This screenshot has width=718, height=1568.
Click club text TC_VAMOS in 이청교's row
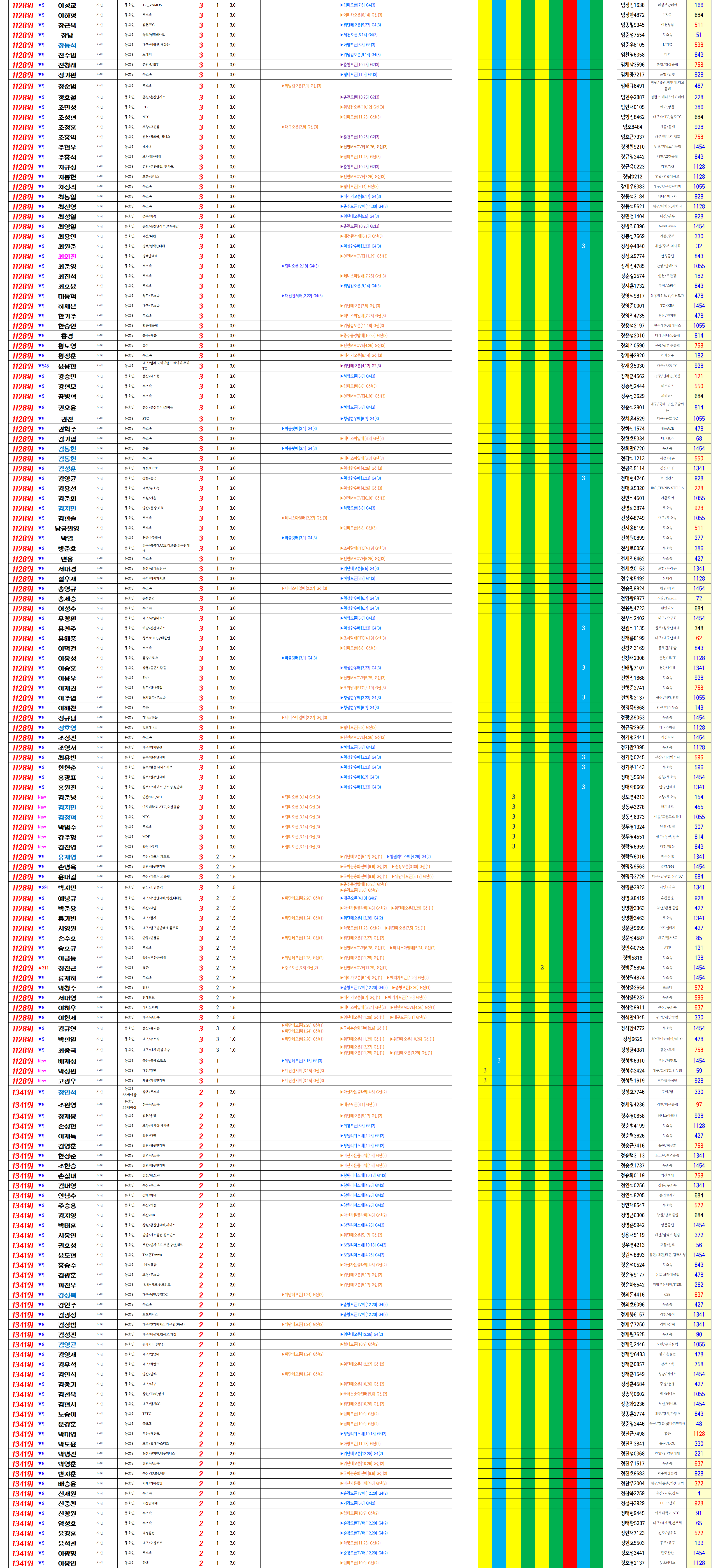pyautogui.click(x=152, y=5)
